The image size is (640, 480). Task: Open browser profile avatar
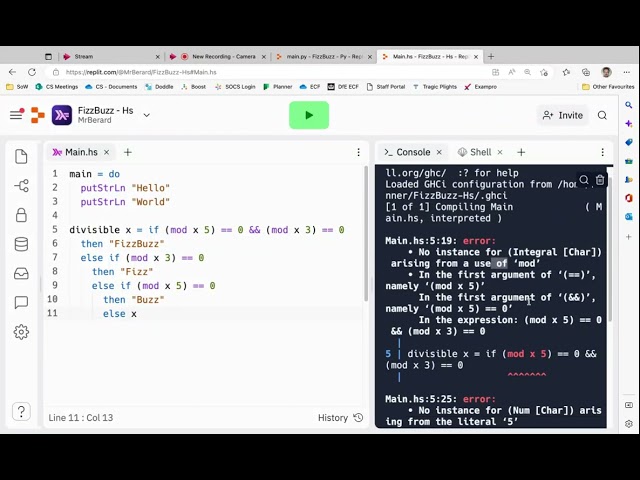coord(607,72)
